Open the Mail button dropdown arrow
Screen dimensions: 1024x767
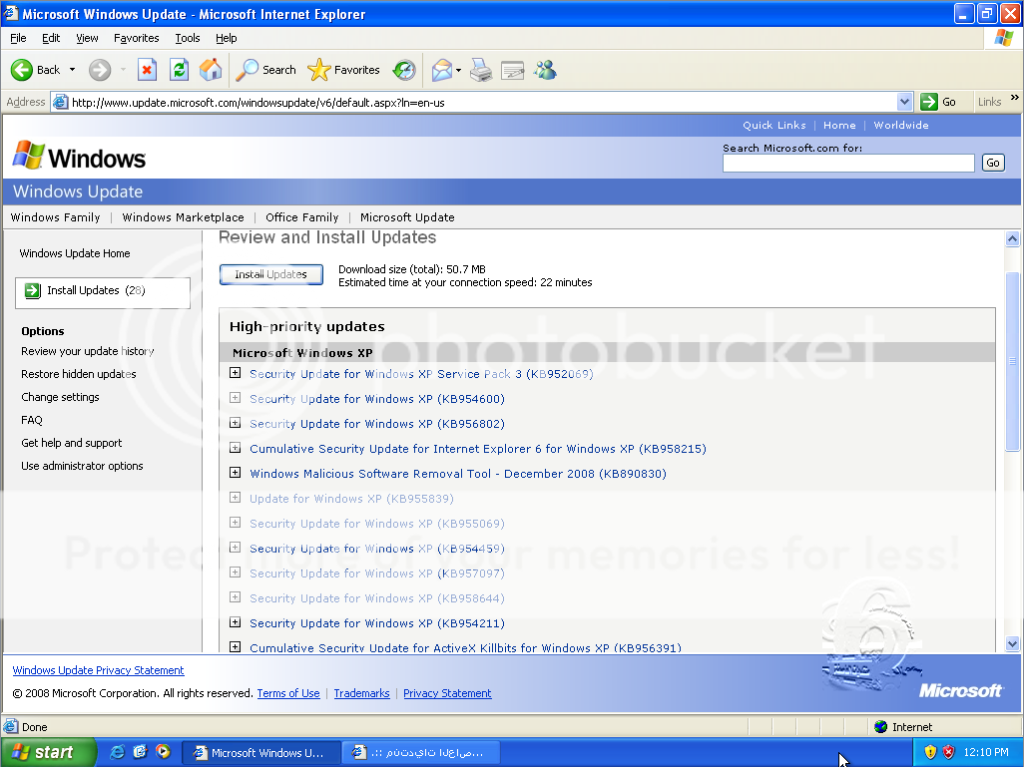coord(458,70)
